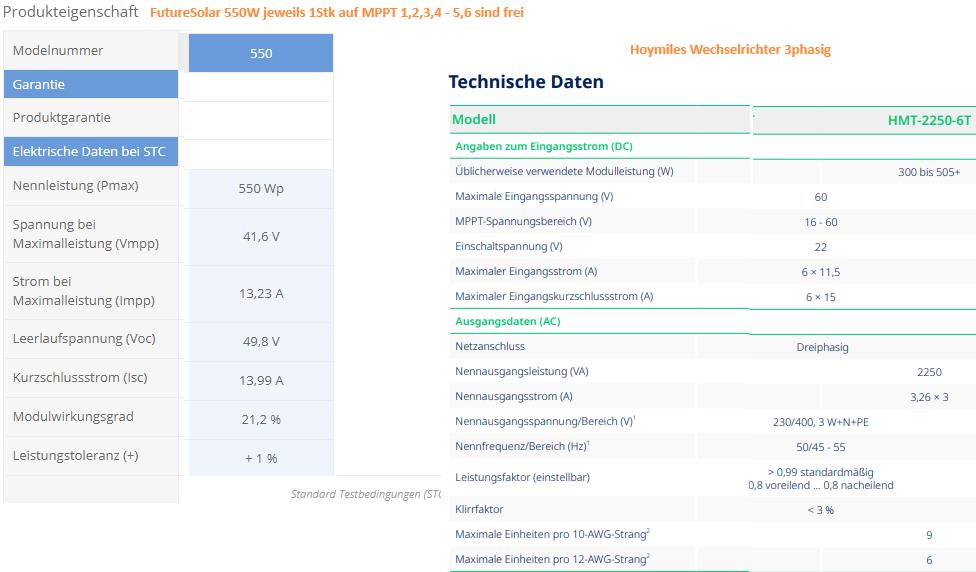The height and width of the screenshot is (572, 976).
Task: Select the Einschaltspannung (V) label
Action: tap(509, 246)
